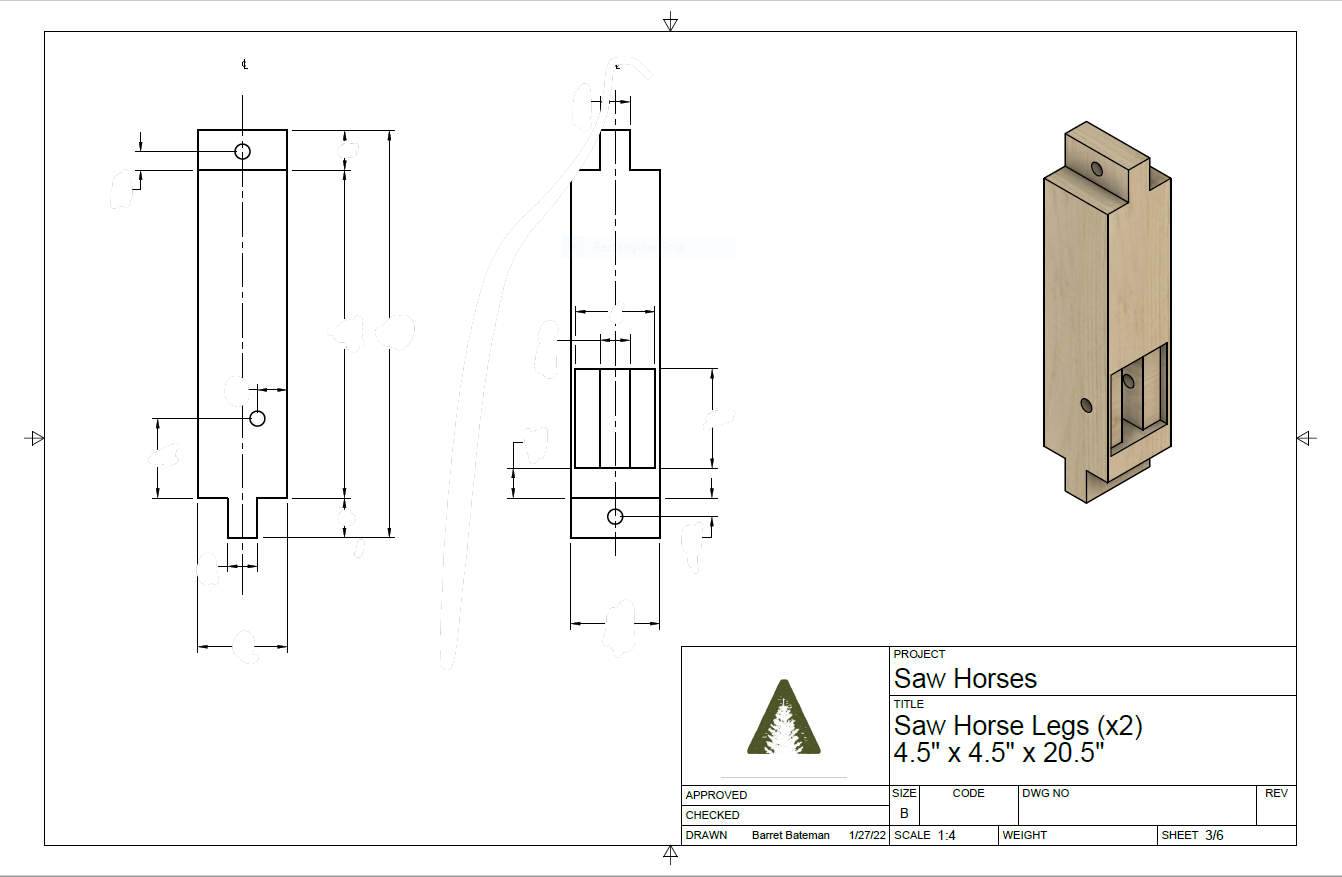Select the top center alignment arrow
Viewport: 1342px width, 877px height.
point(670,17)
